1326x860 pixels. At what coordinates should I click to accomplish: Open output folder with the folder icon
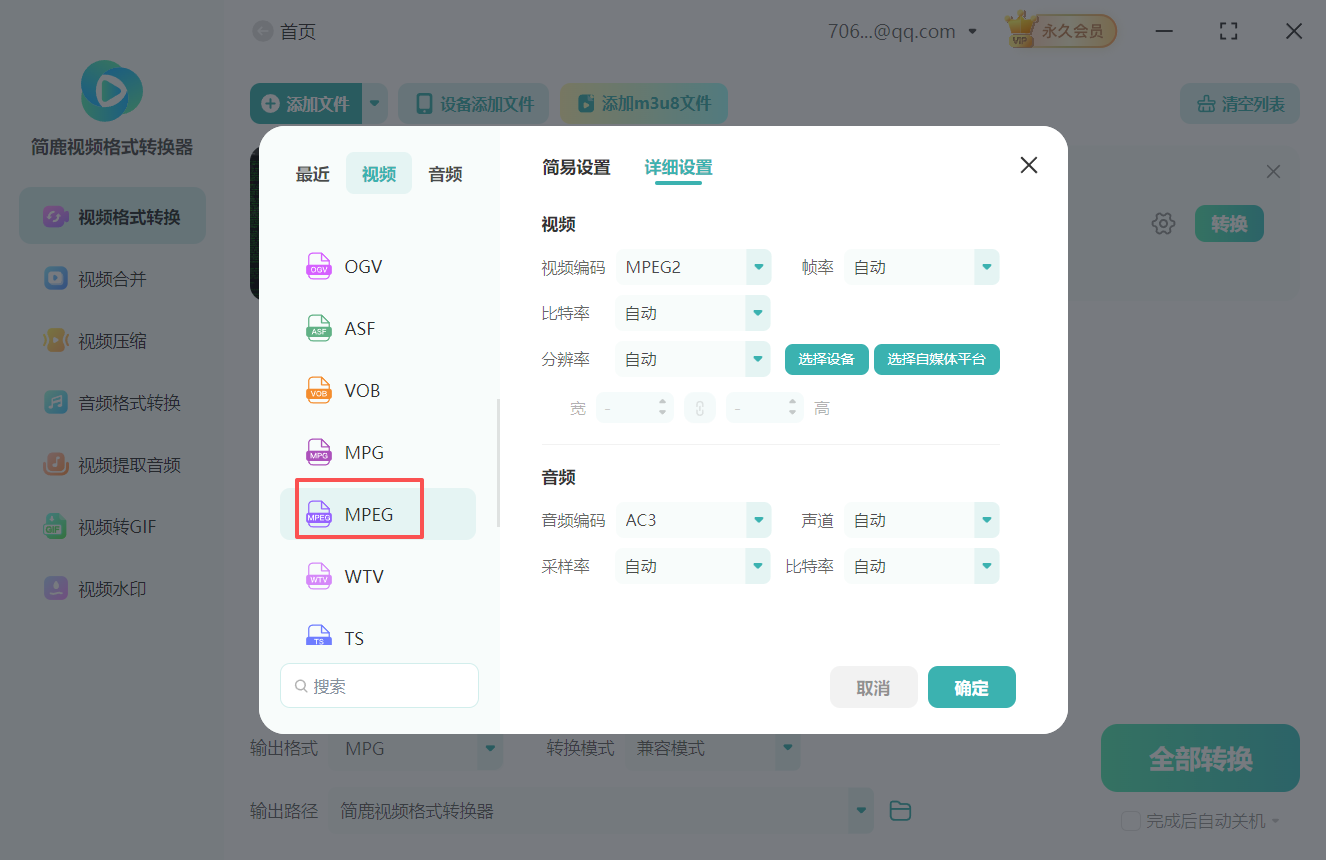[899, 810]
